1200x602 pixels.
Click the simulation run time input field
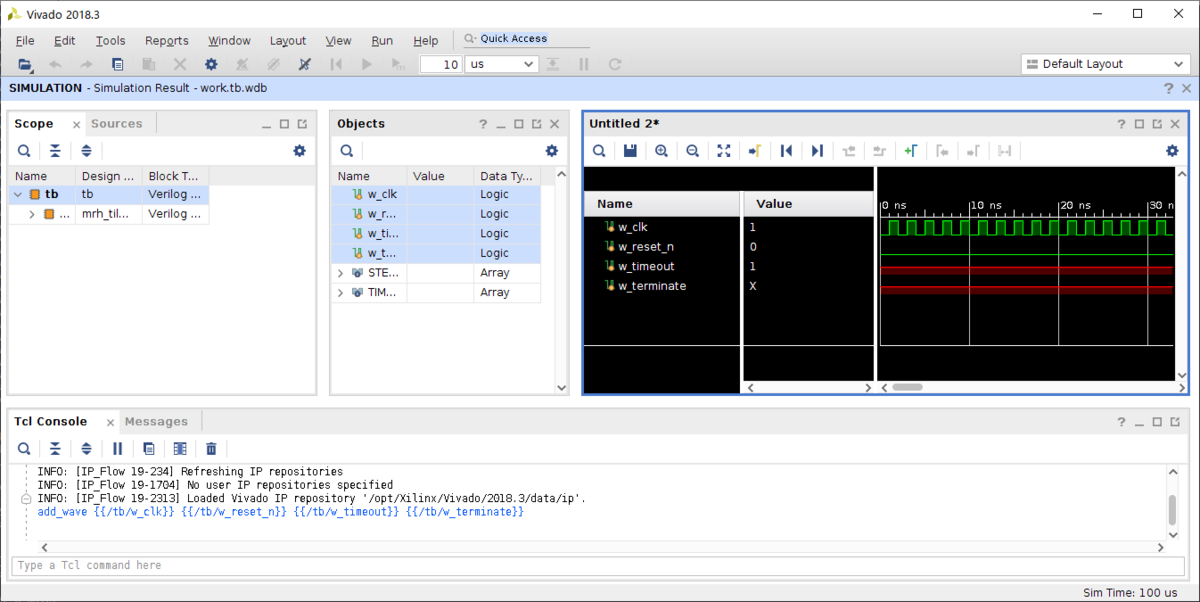[440, 64]
